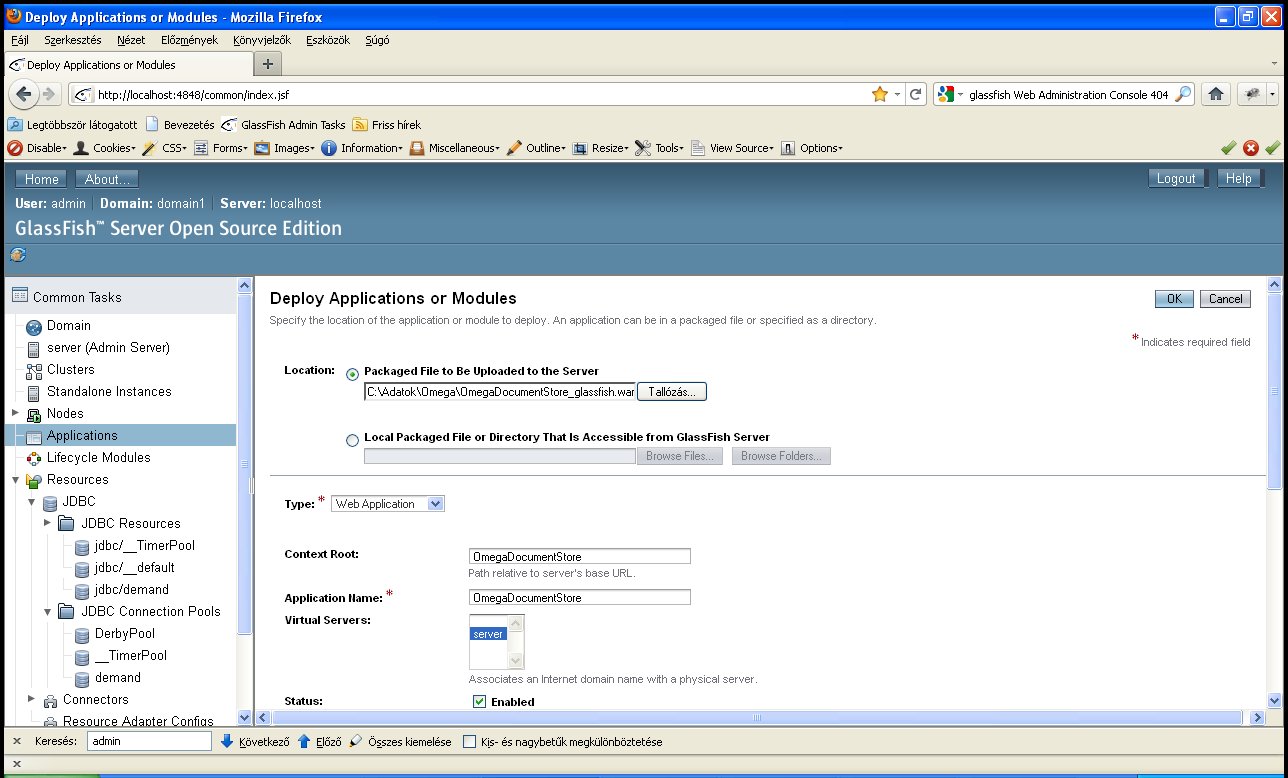This screenshot has height=778, width=1288.
Task: Toggle the case-sensitive search checkbox
Action: coord(471,742)
